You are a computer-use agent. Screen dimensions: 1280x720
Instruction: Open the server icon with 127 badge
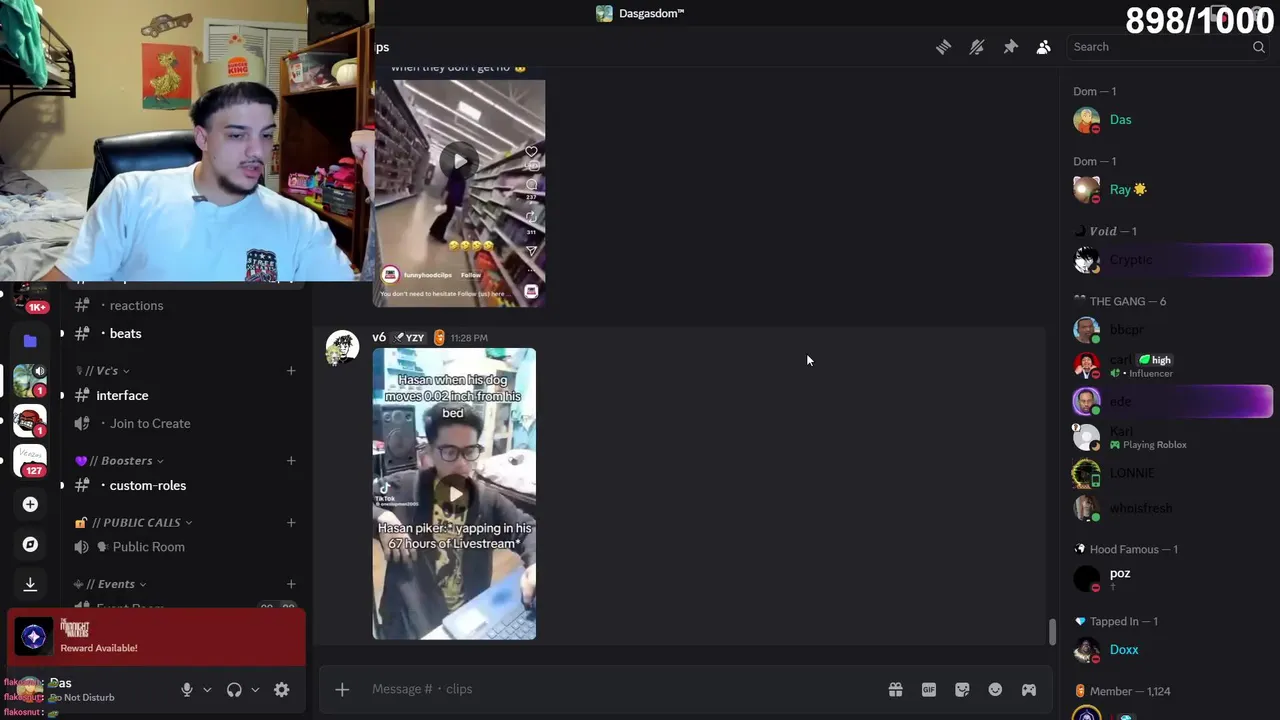point(30,460)
